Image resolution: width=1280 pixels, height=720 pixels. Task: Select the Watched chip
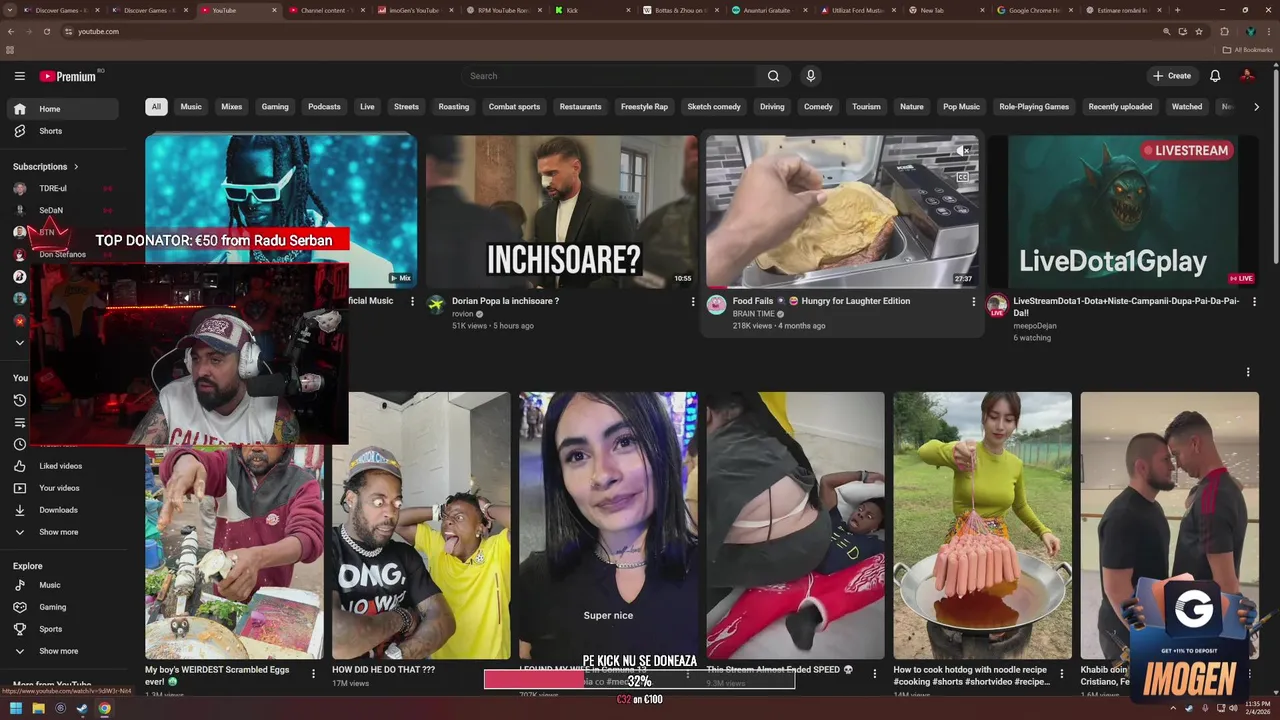1187,107
